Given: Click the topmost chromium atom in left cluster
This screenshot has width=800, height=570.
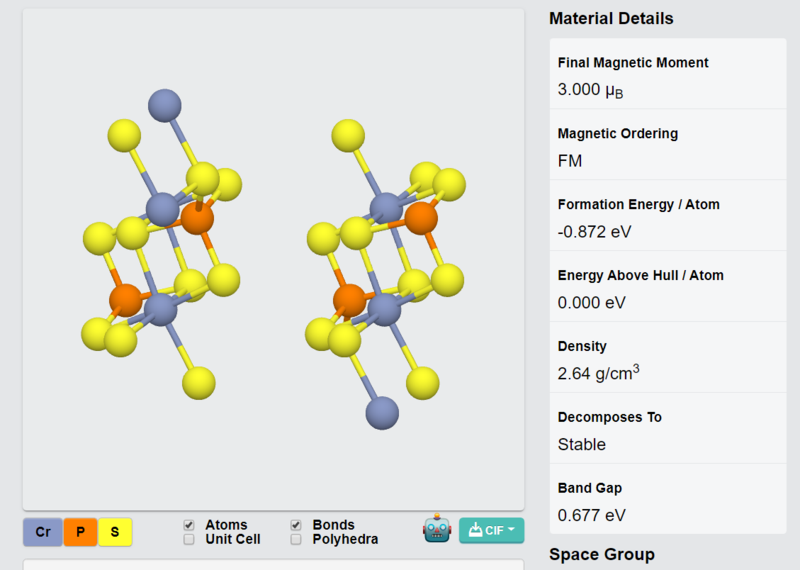Looking at the screenshot, I should pyautogui.click(x=164, y=106).
